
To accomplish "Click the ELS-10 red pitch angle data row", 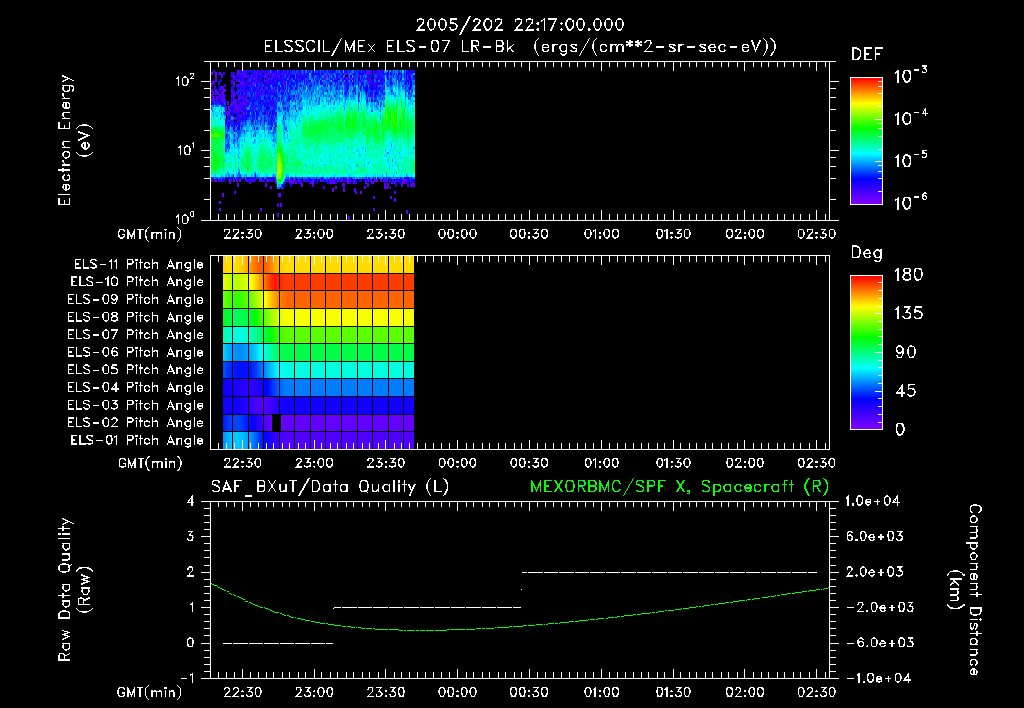I will 319,282.
